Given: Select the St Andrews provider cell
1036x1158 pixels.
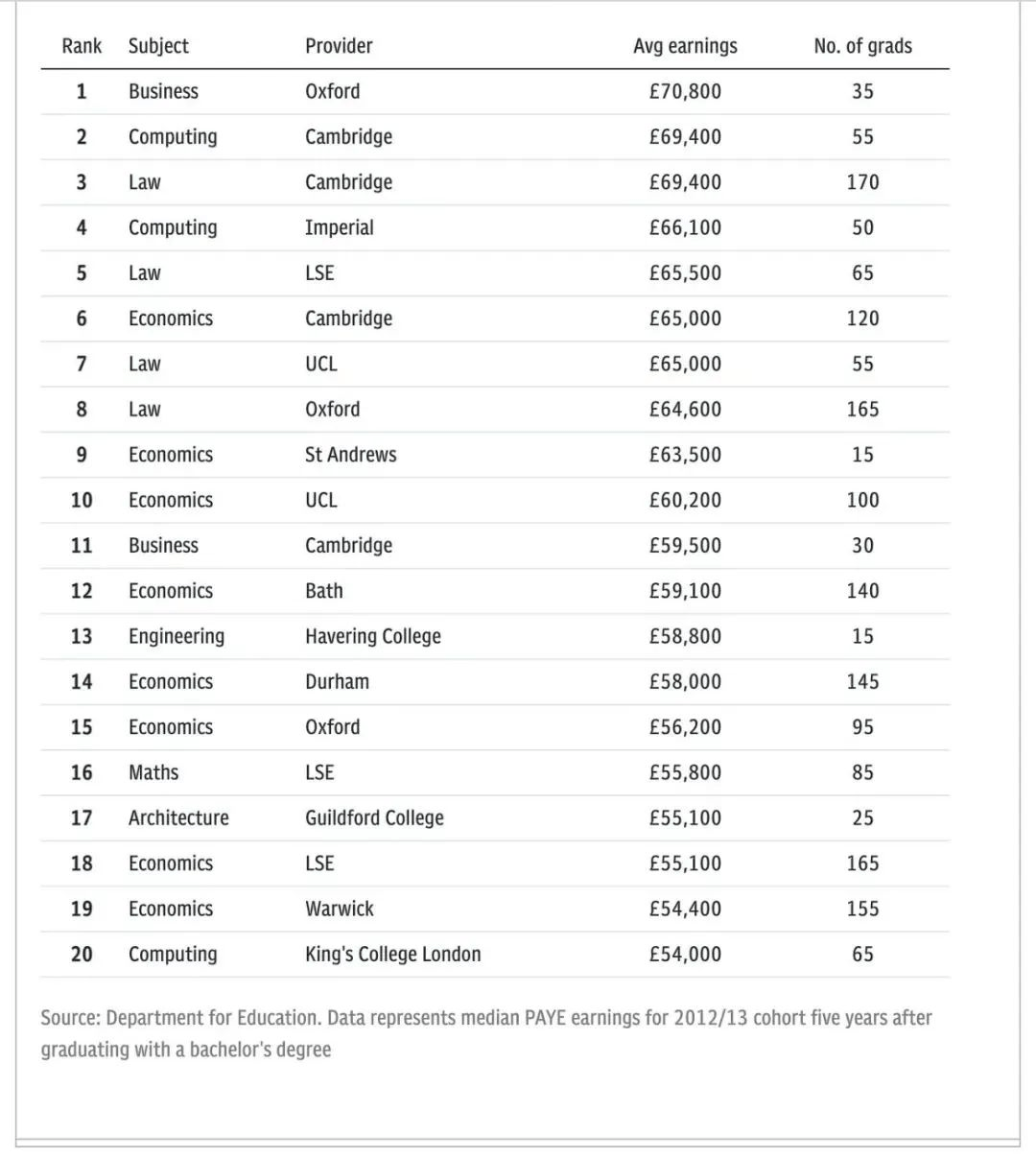Looking at the screenshot, I should pos(350,455).
